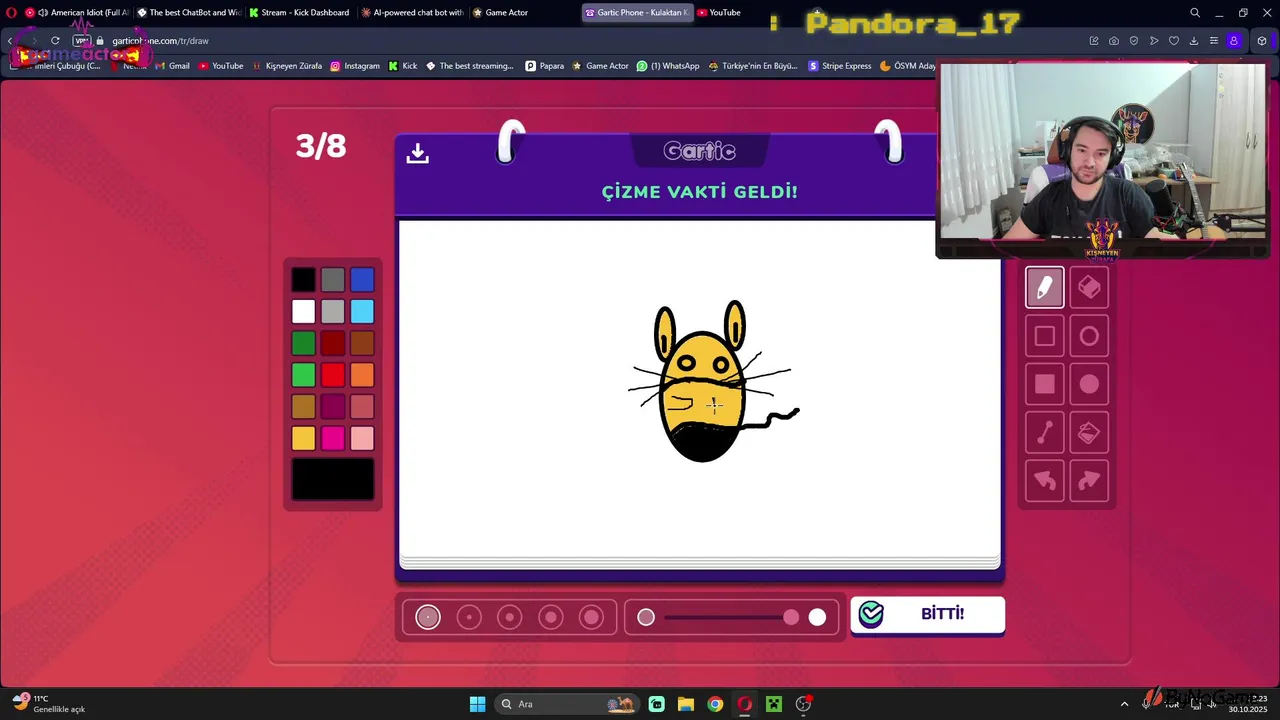Pick the black color swatch
The image size is (1280, 720).
click(303, 280)
